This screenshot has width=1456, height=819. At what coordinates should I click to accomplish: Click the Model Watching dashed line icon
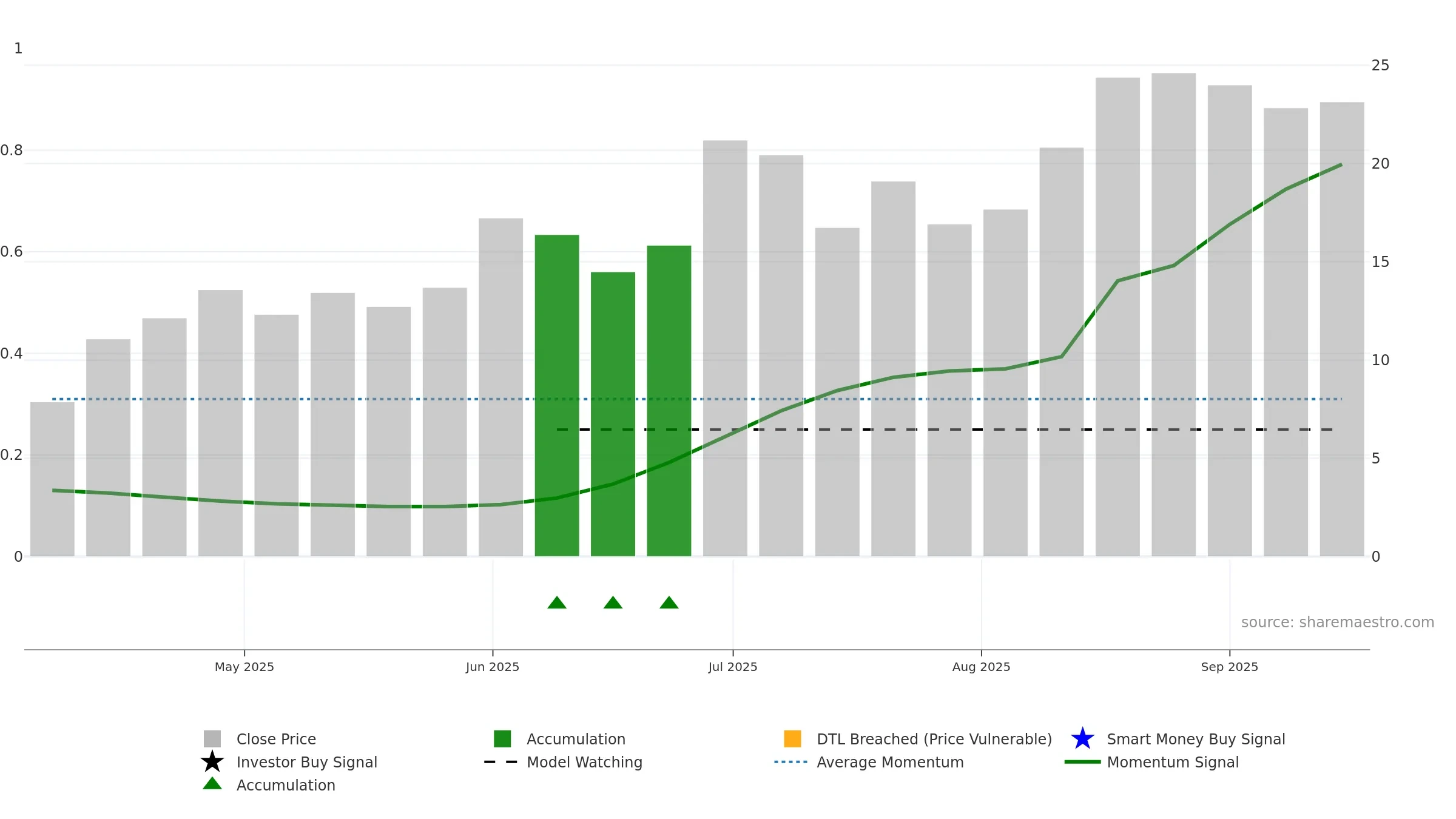pyautogui.click(x=501, y=762)
